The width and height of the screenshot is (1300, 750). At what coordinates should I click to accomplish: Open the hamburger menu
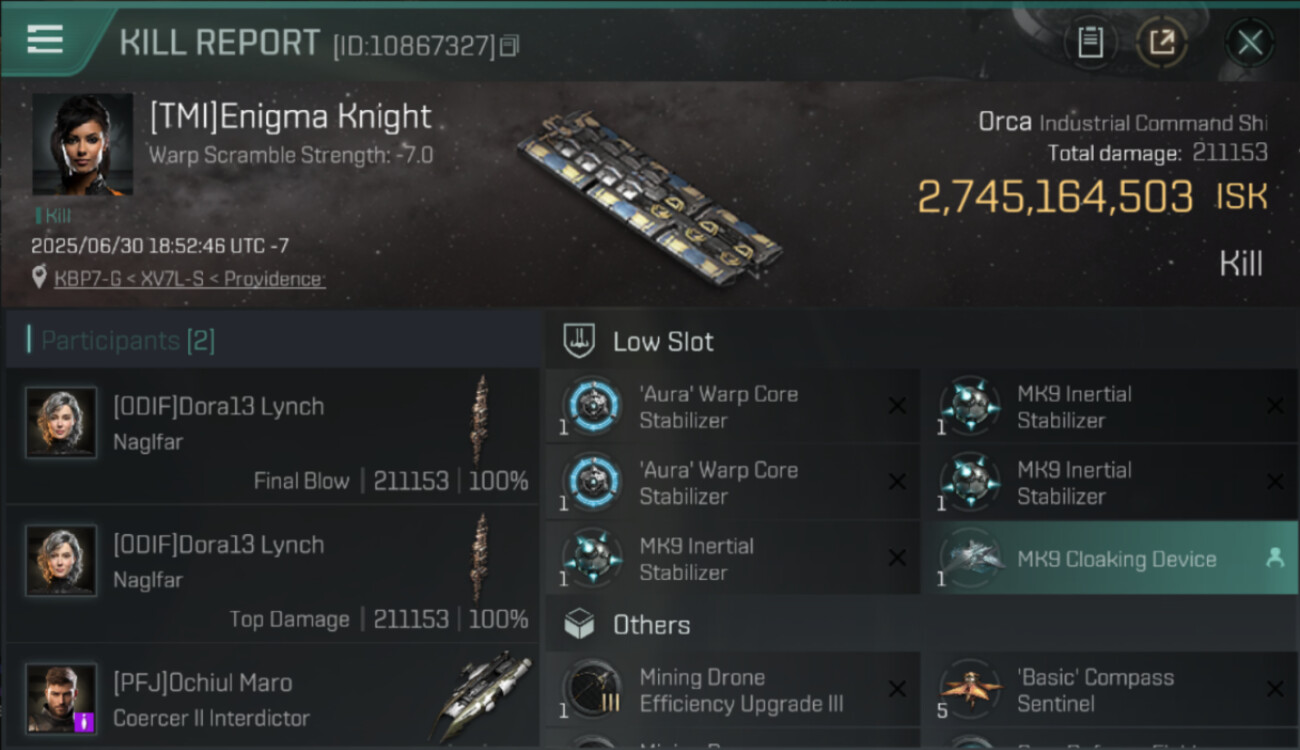coord(45,40)
